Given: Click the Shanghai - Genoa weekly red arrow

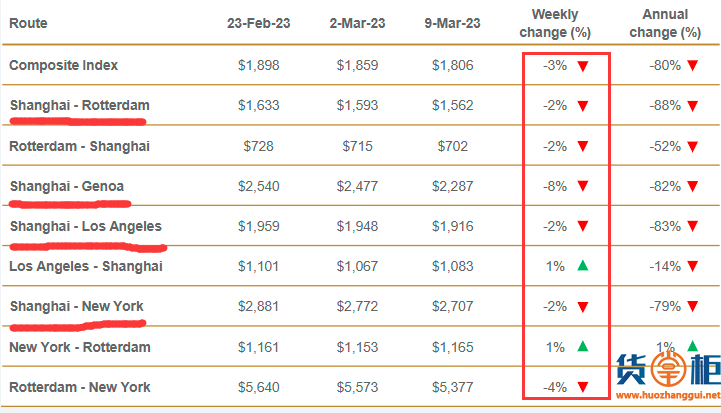Looking at the screenshot, I should 582,186.
